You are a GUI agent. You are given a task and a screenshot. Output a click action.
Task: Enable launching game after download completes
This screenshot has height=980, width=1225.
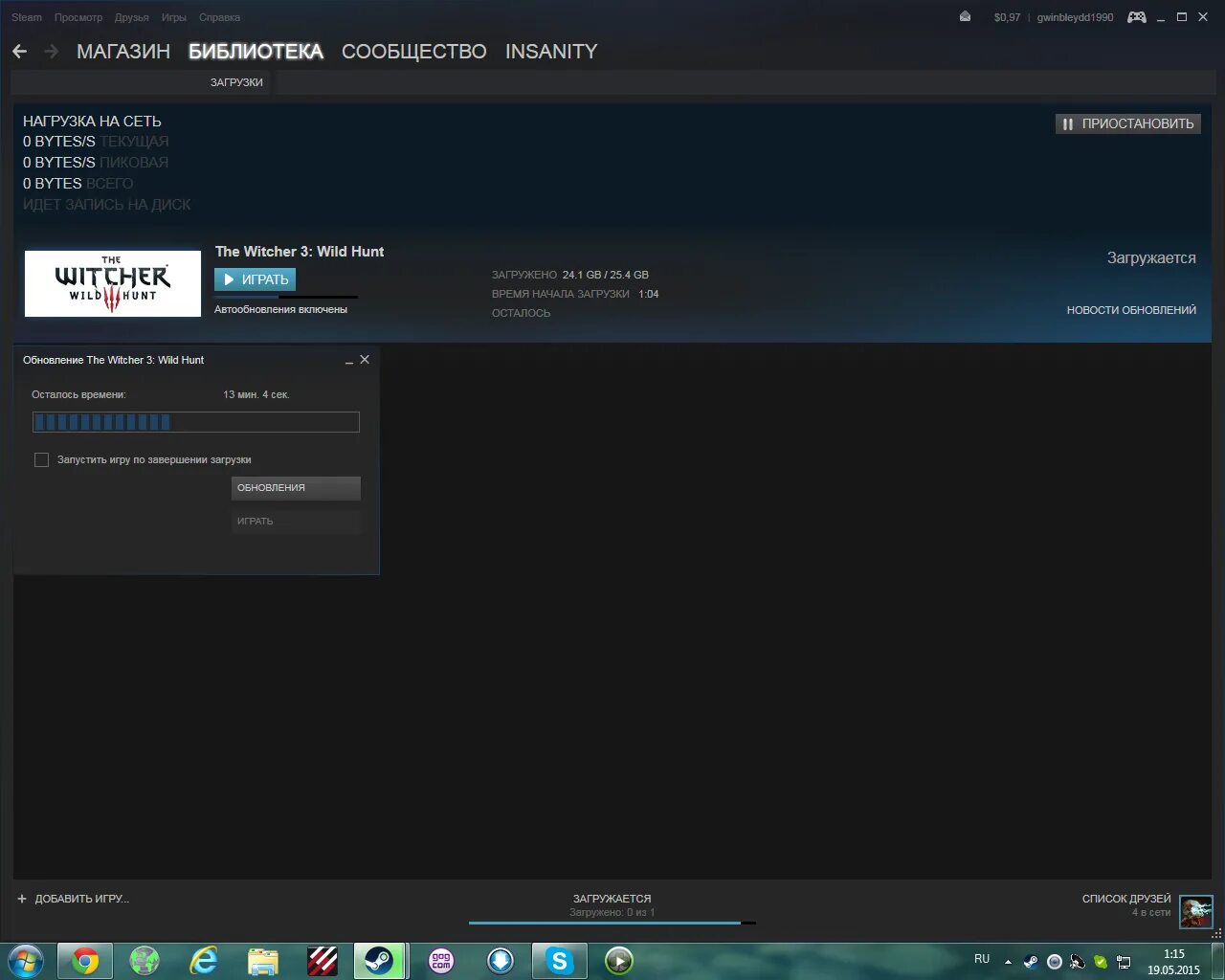41,460
